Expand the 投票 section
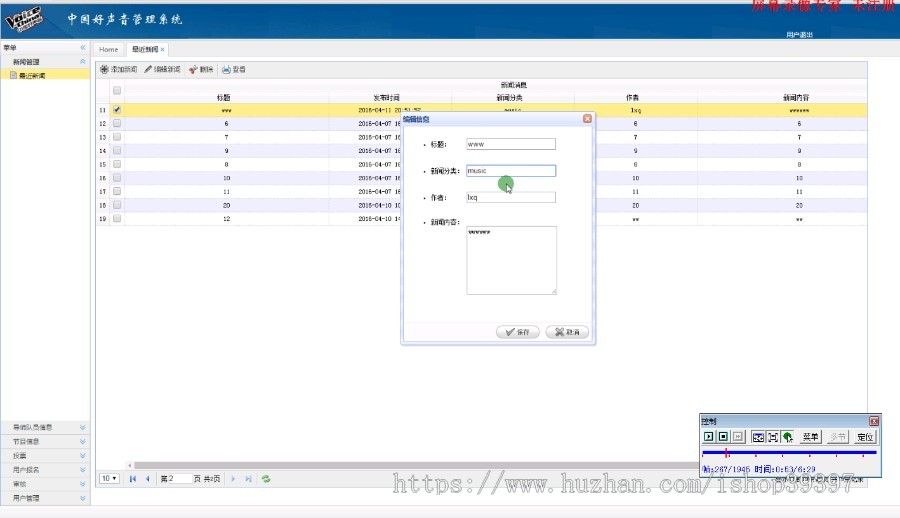Screen dimensions: 900x518 (83, 455)
